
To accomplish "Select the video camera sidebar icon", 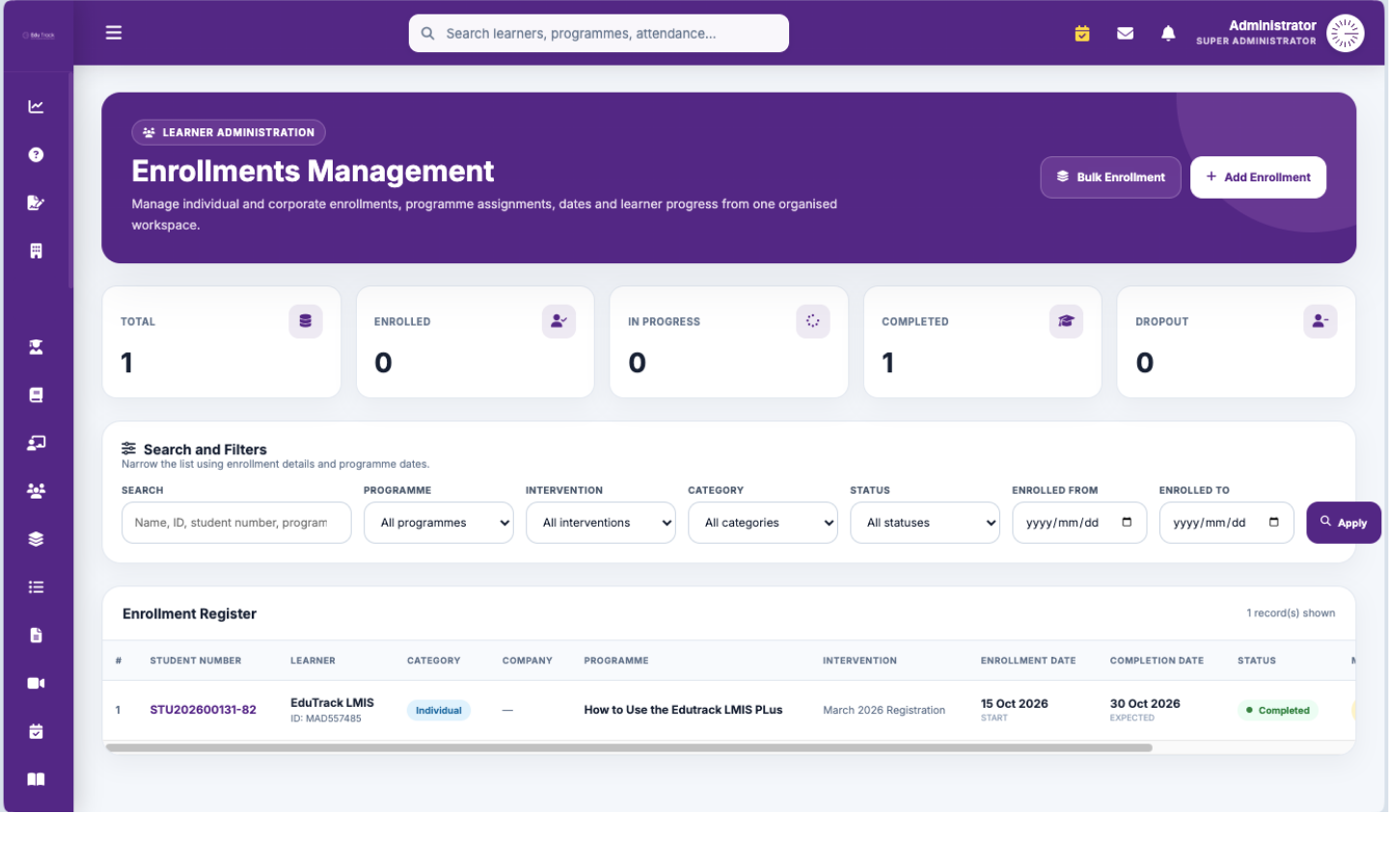I will pyautogui.click(x=36, y=684).
